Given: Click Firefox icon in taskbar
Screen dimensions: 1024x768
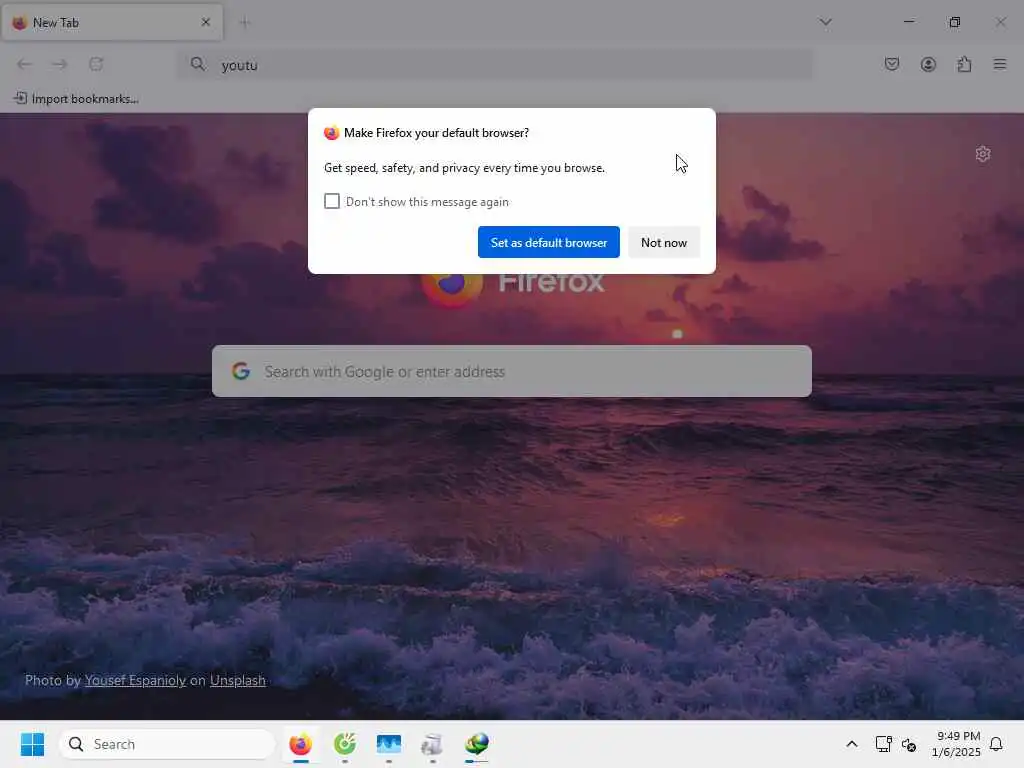Looking at the screenshot, I should [300, 744].
